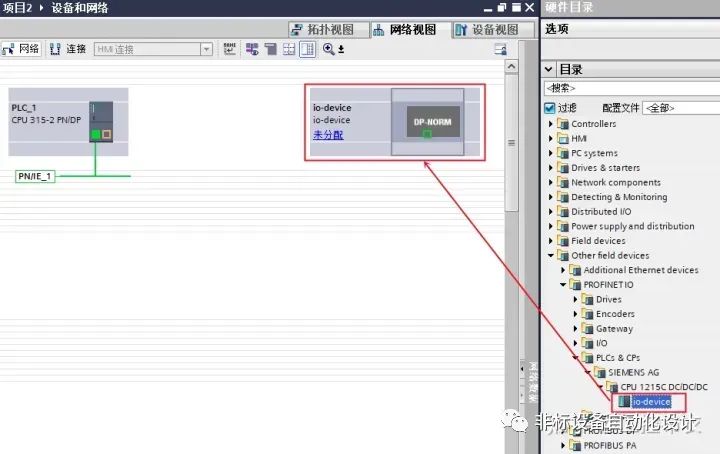
Task: Expand the Encoders node
Action: click(575, 314)
